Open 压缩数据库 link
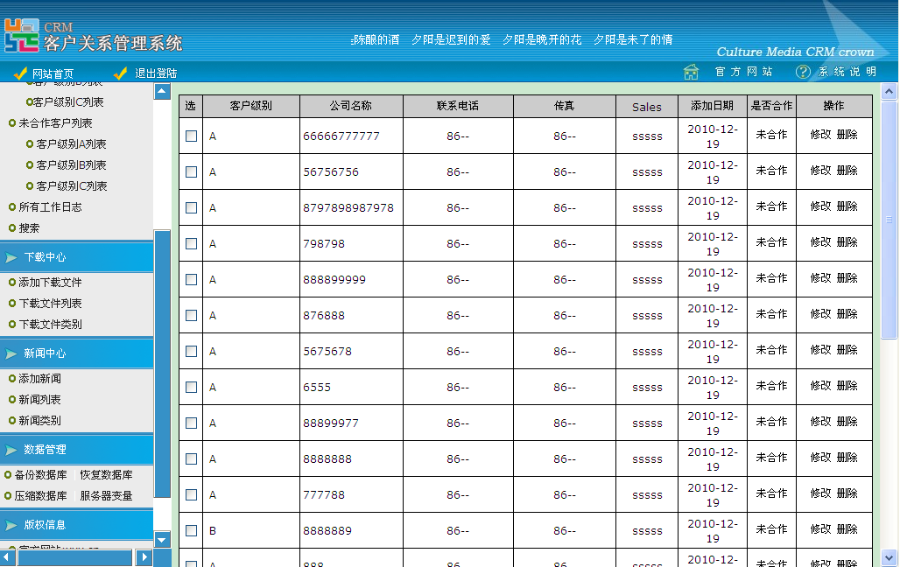 (41, 496)
